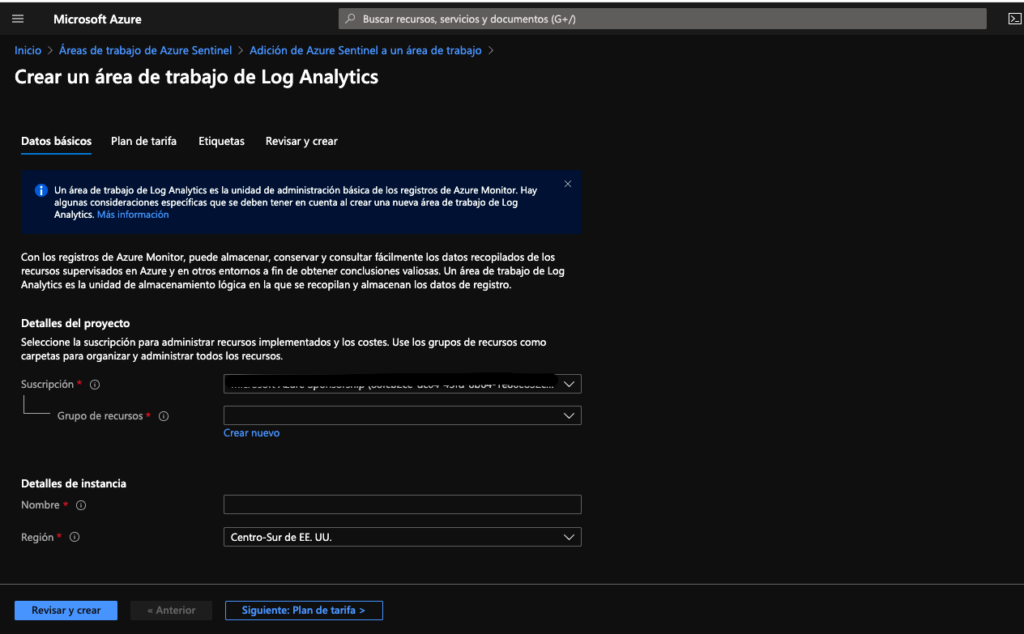The width and height of the screenshot is (1024, 634).
Task: Click the blue Revisar y crear button
Action: 65,610
